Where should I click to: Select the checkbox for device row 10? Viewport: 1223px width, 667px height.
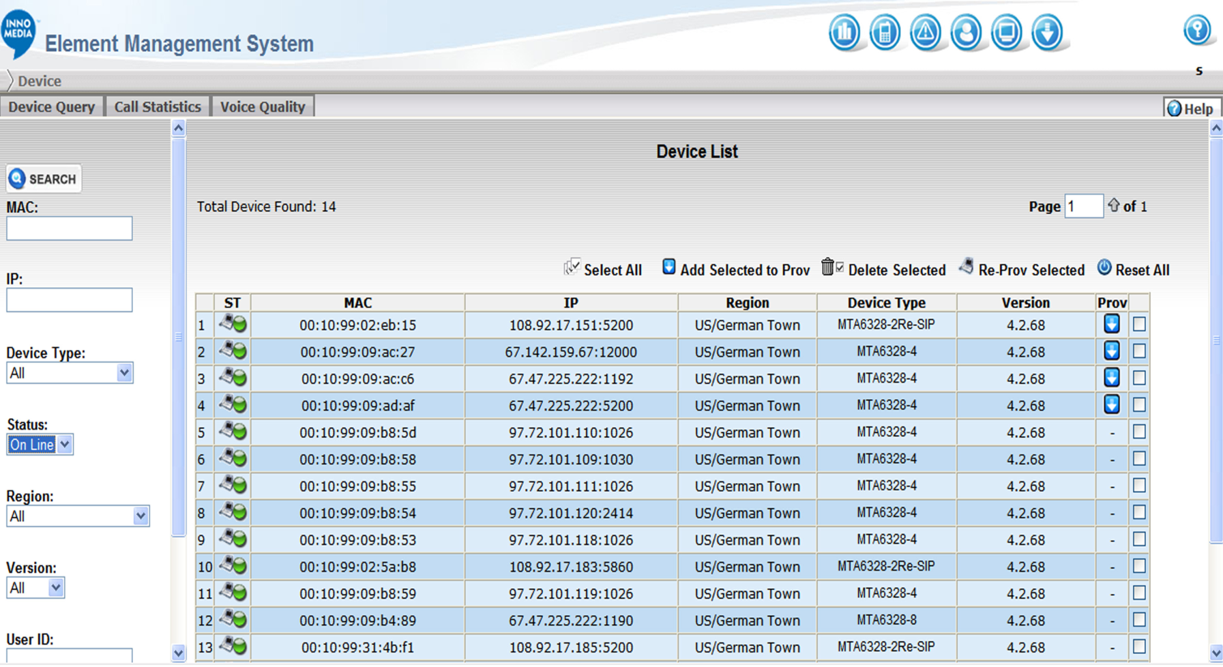pos(1139,566)
